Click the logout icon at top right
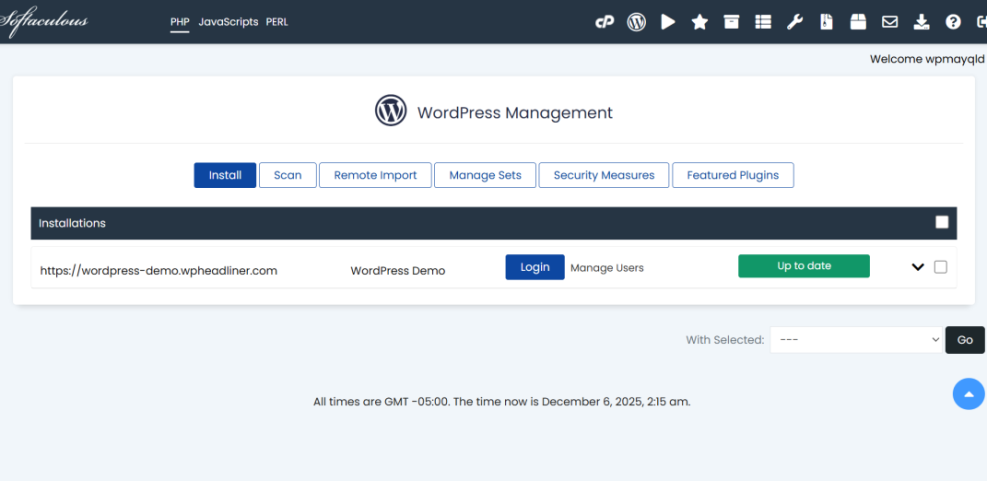Screen dimensions: 987x481 pos(981,22)
